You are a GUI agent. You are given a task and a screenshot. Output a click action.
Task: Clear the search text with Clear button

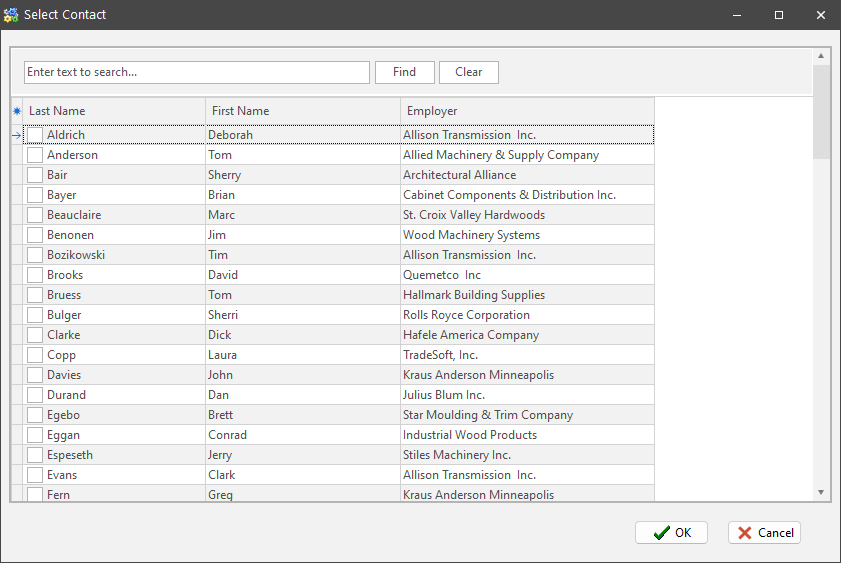tap(468, 72)
